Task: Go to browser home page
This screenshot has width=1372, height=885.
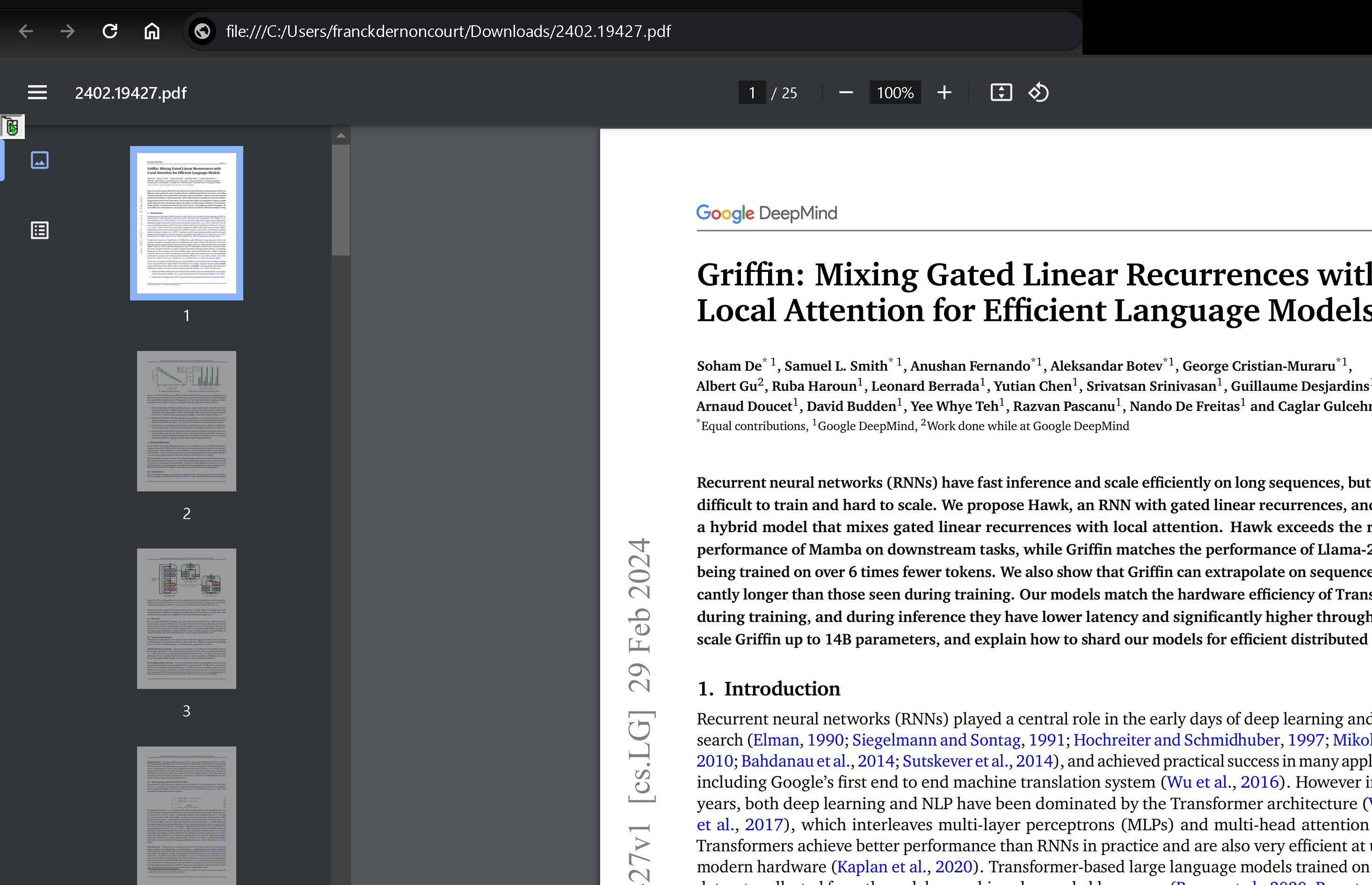Action: click(152, 31)
